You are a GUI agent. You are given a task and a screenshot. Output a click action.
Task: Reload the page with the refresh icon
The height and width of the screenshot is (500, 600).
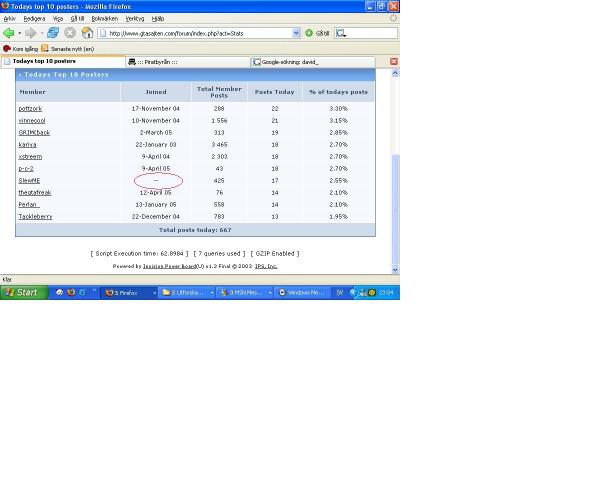coord(53,33)
